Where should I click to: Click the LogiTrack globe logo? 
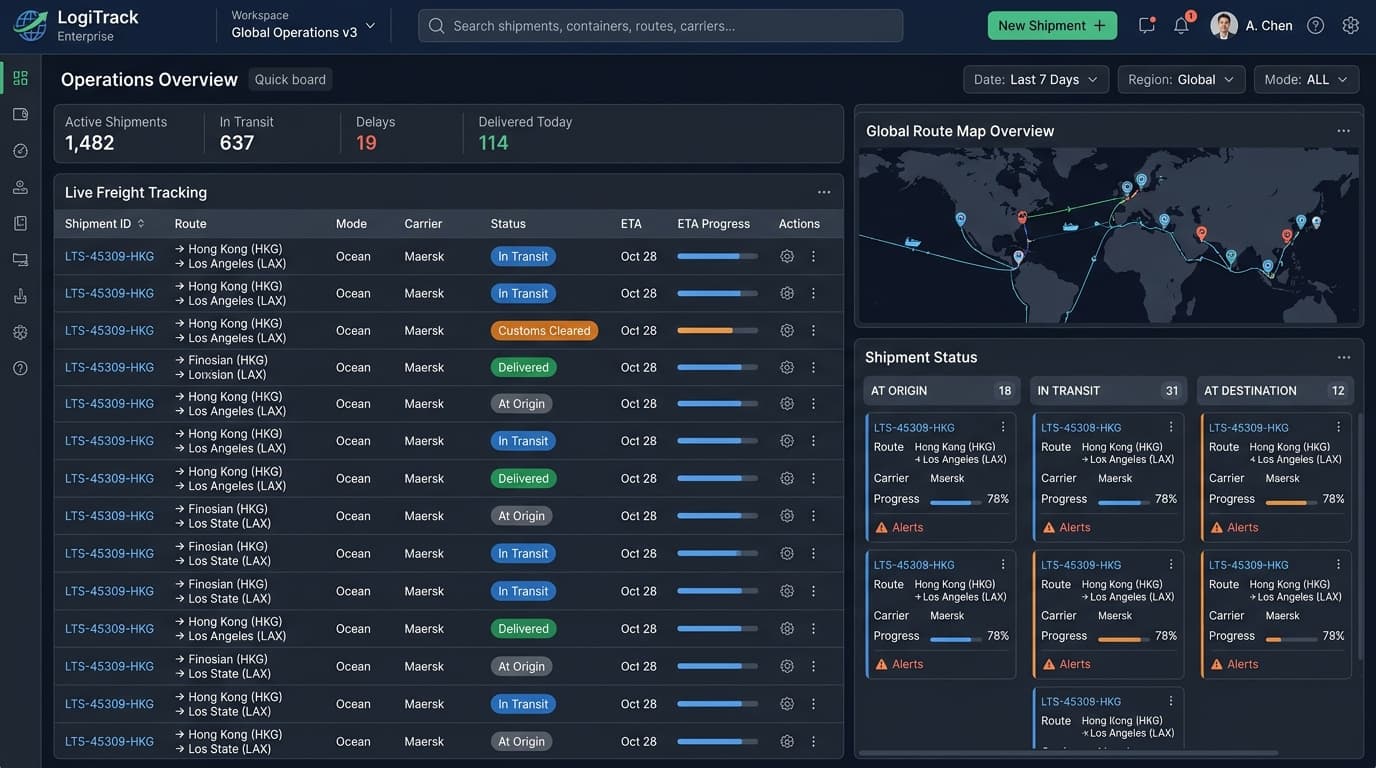(30, 26)
